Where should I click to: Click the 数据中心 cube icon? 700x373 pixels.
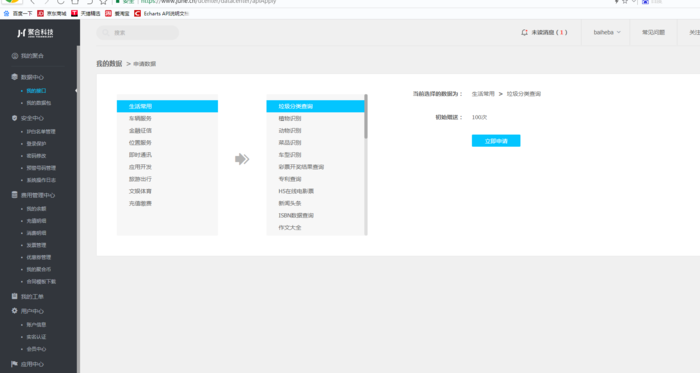(15, 77)
